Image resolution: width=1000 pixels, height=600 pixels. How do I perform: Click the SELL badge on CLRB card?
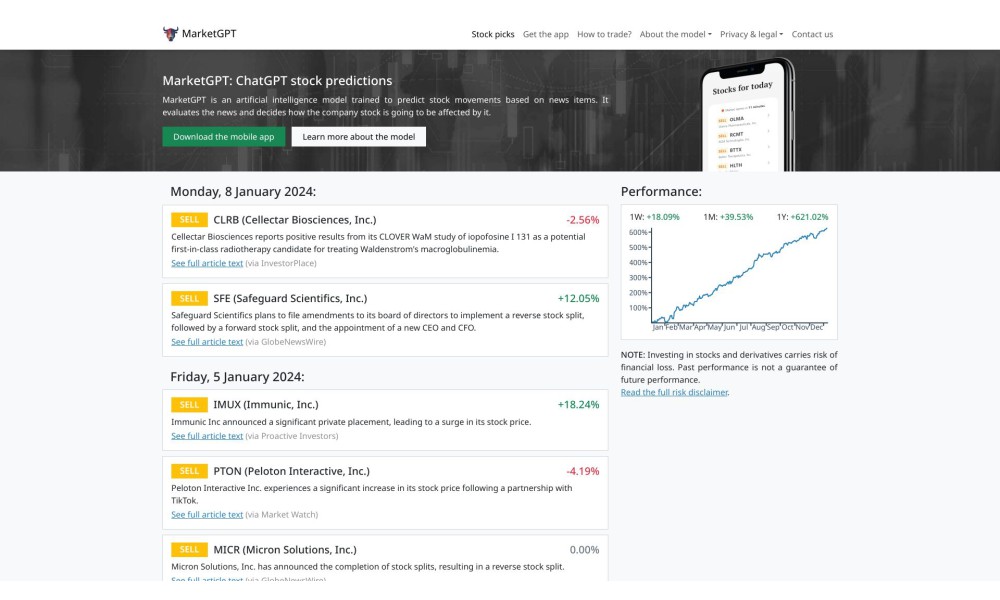tap(189, 220)
